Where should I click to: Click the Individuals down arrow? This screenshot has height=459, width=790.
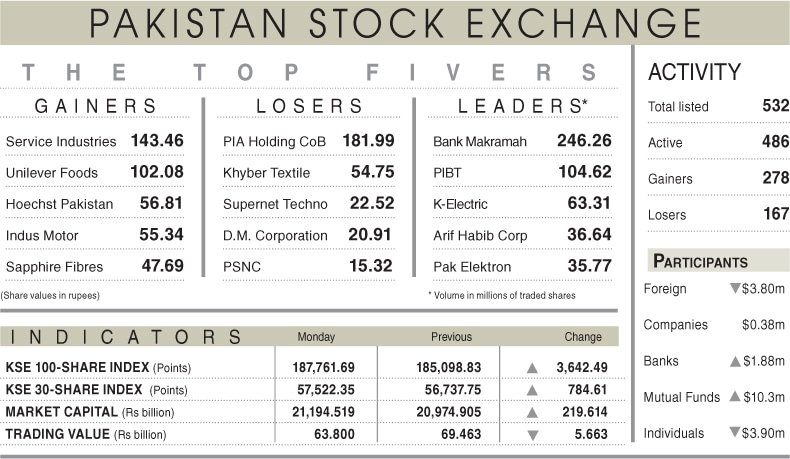(x=735, y=433)
